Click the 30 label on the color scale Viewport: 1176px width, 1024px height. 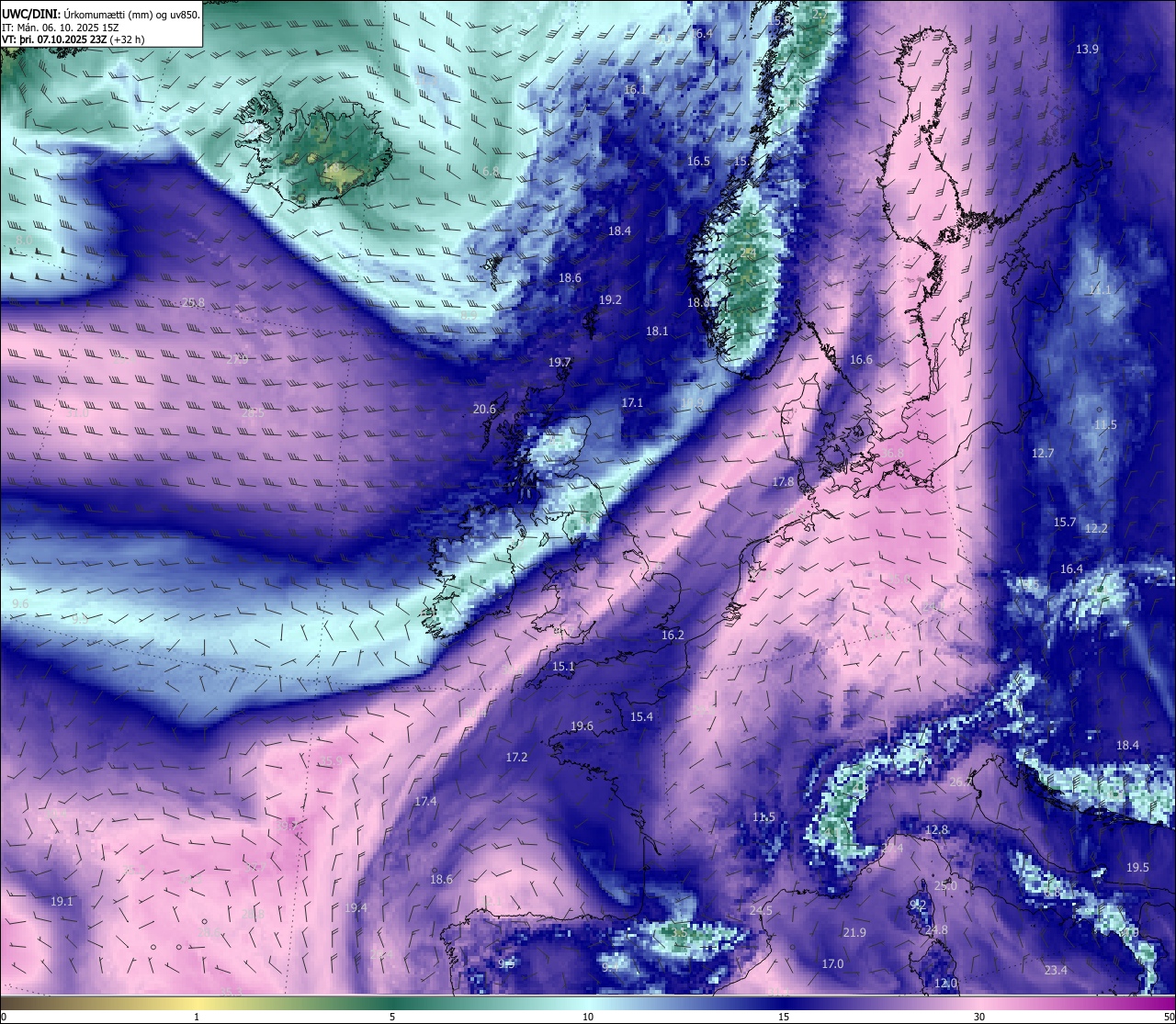979,1017
